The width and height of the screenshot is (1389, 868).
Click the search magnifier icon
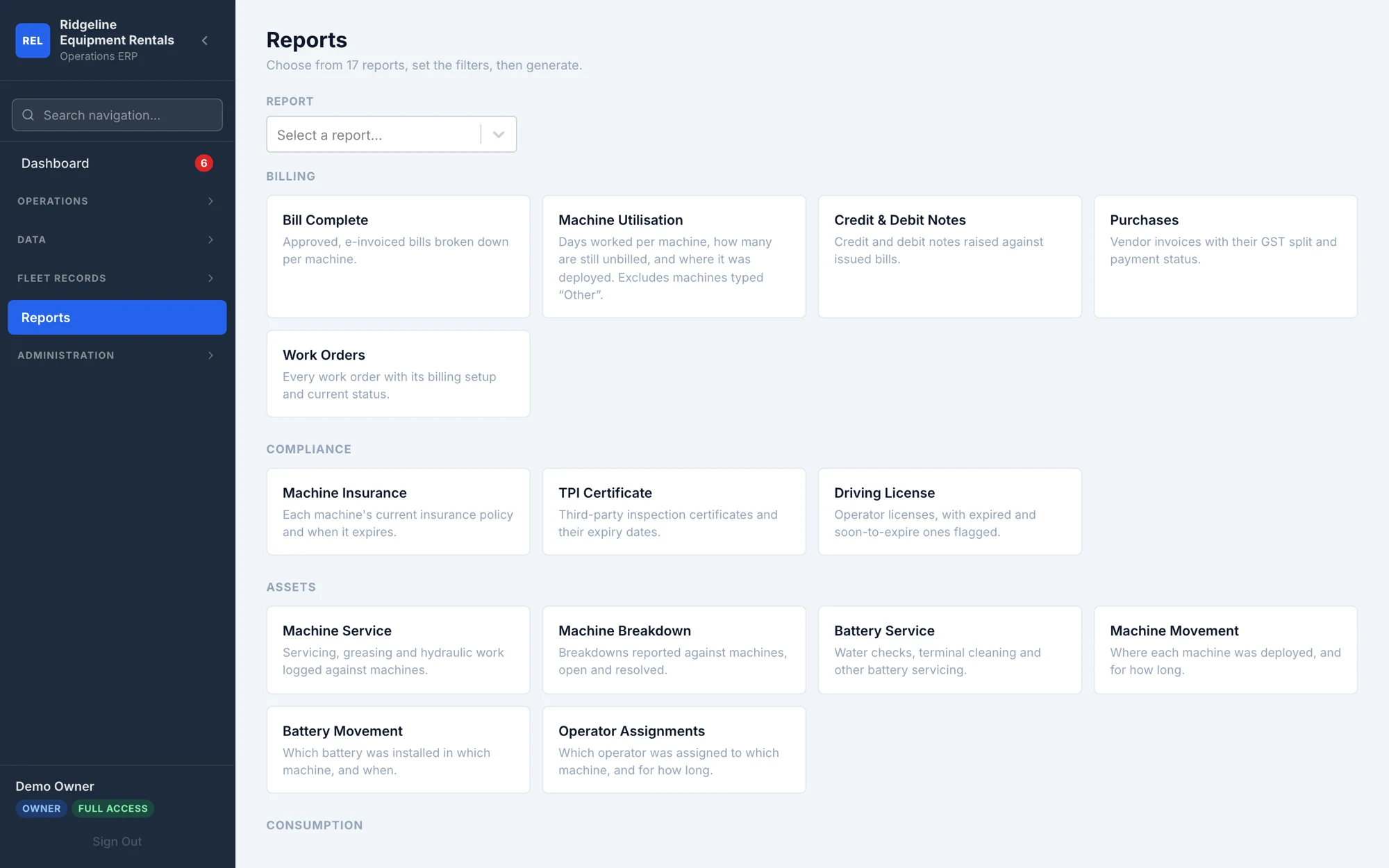pyautogui.click(x=28, y=115)
